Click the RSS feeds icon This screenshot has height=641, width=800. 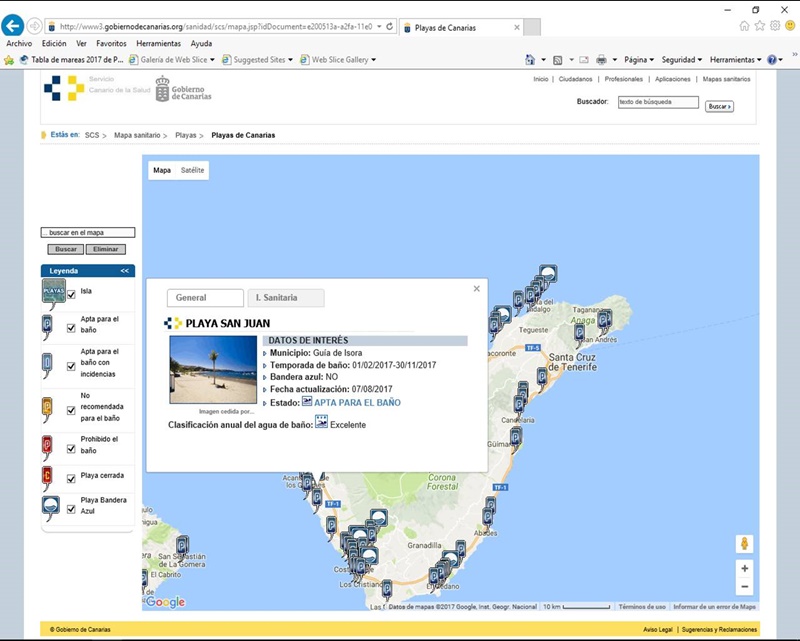pyautogui.click(x=558, y=60)
